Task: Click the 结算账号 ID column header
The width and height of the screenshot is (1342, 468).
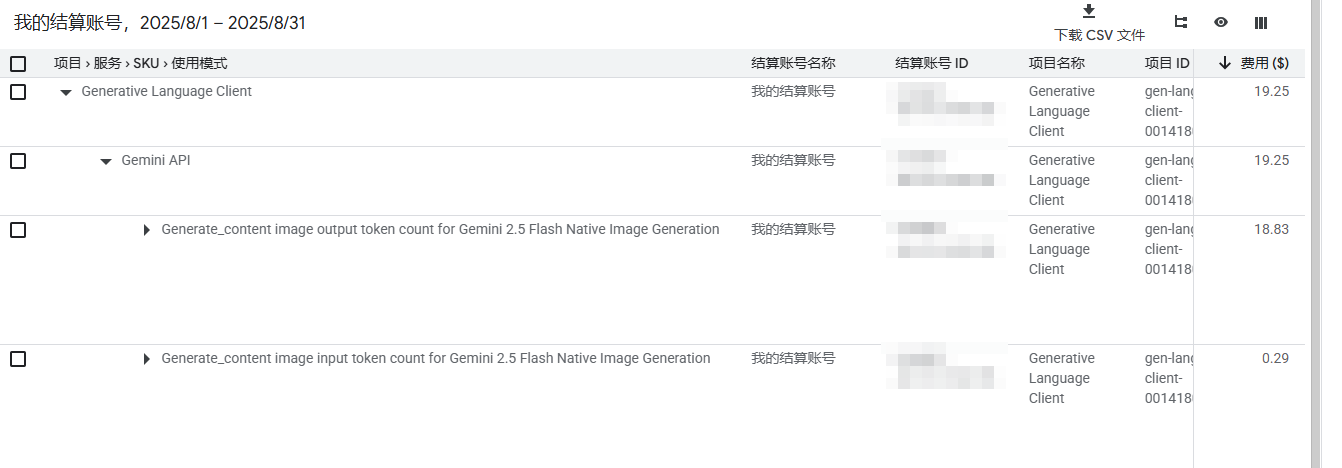Action: [932, 63]
